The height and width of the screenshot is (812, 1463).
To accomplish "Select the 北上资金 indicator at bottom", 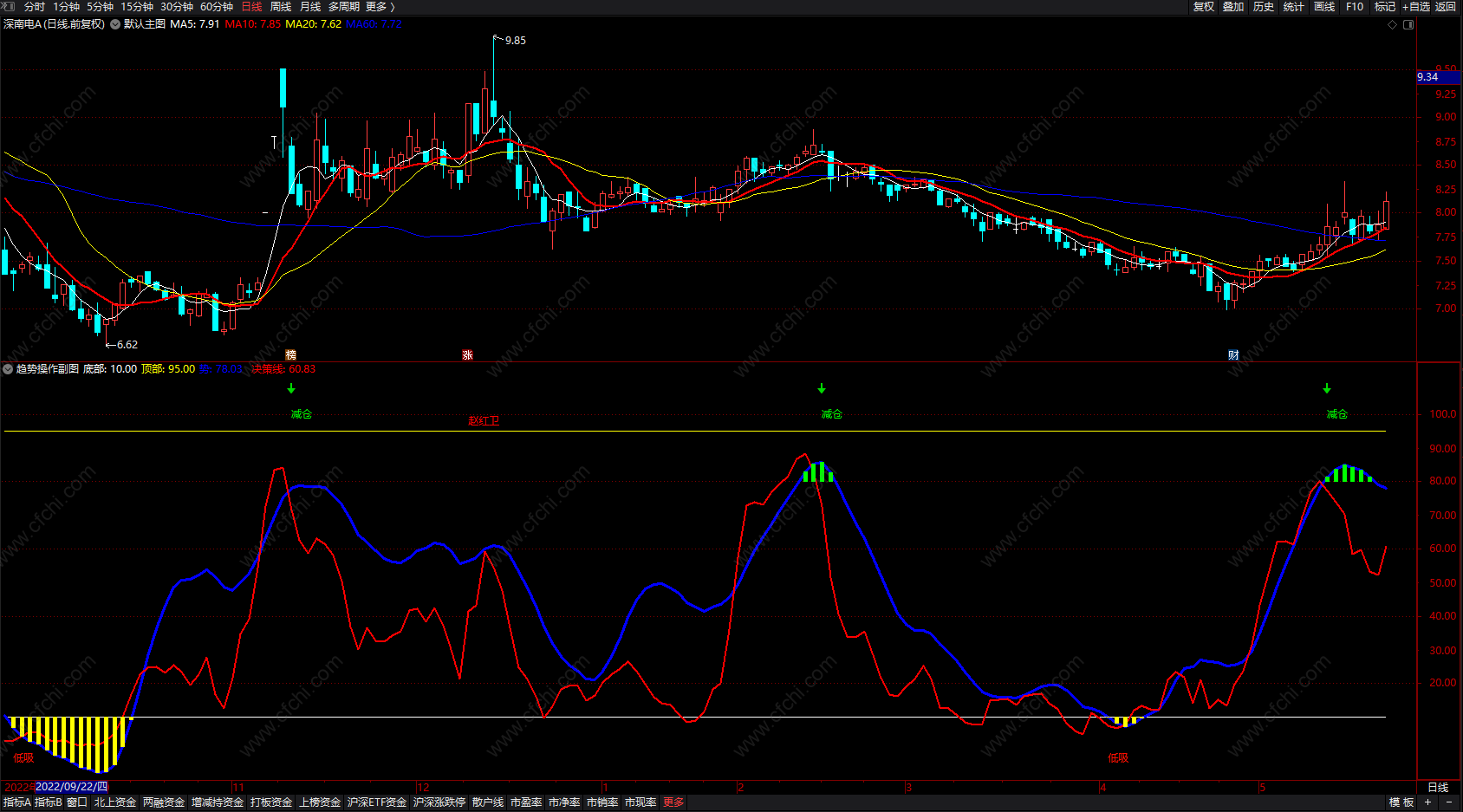I will (x=115, y=802).
